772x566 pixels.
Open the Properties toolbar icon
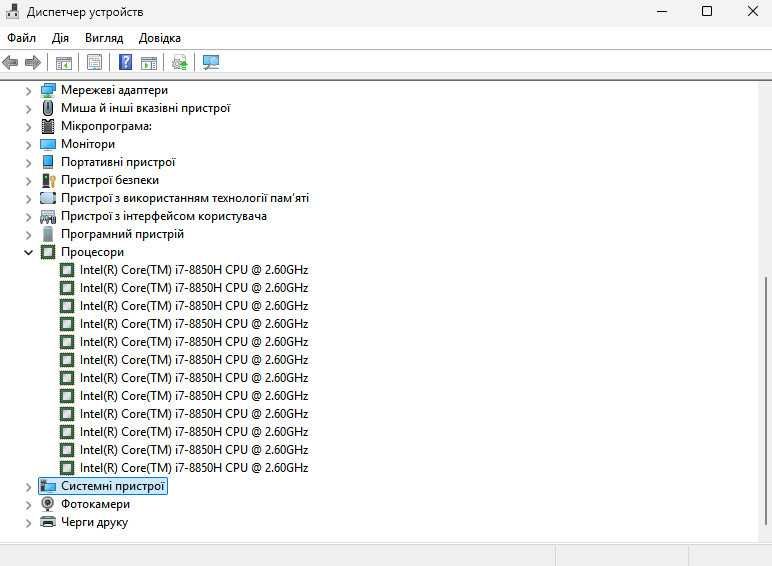coord(95,63)
